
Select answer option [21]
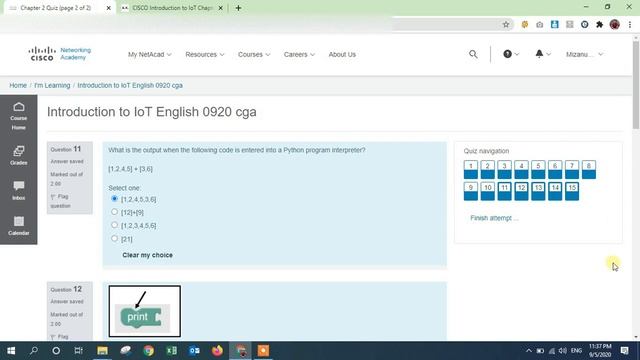pyautogui.click(x=114, y=238)
